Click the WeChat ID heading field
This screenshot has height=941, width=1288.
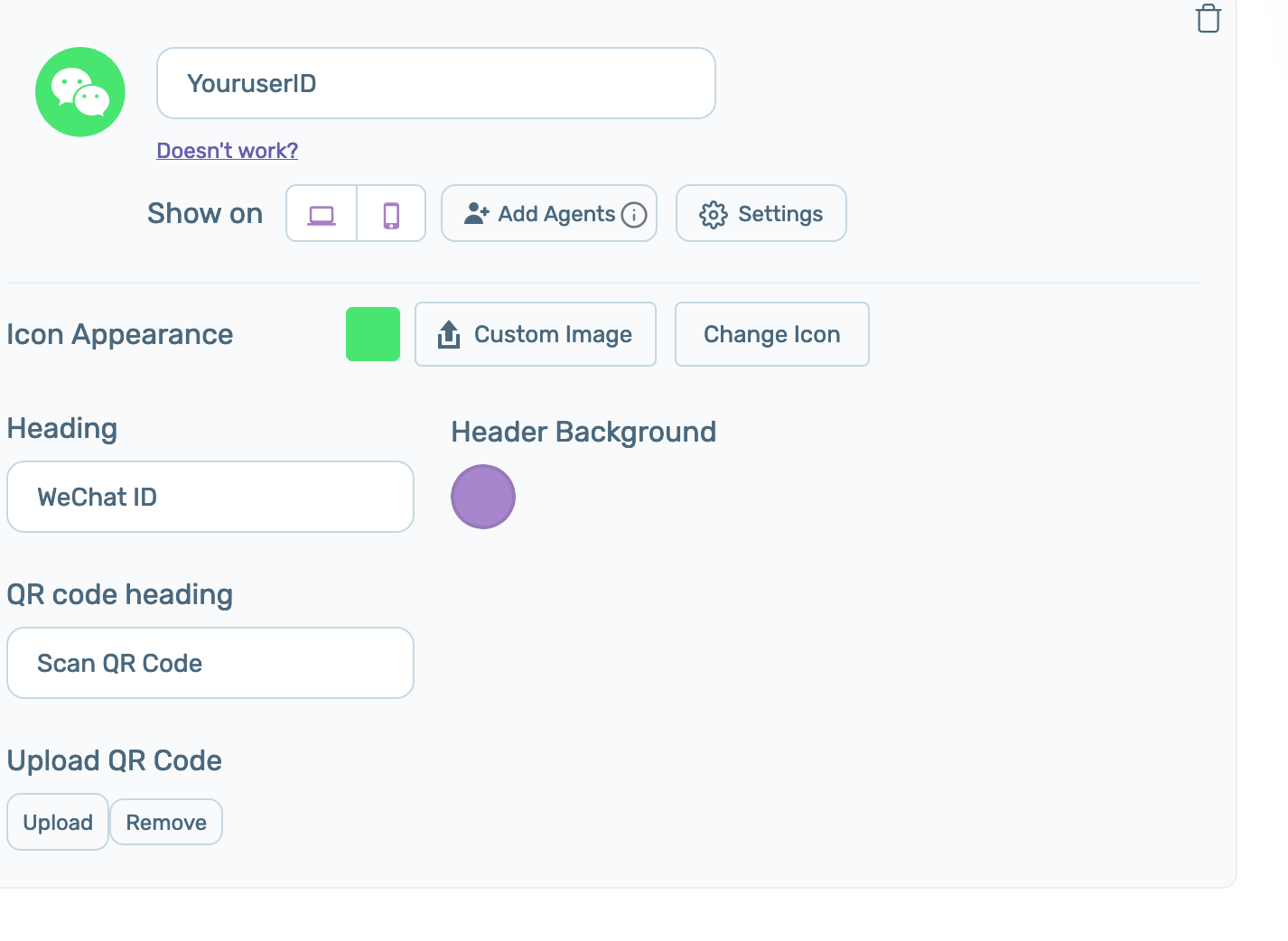coord(210,497)
